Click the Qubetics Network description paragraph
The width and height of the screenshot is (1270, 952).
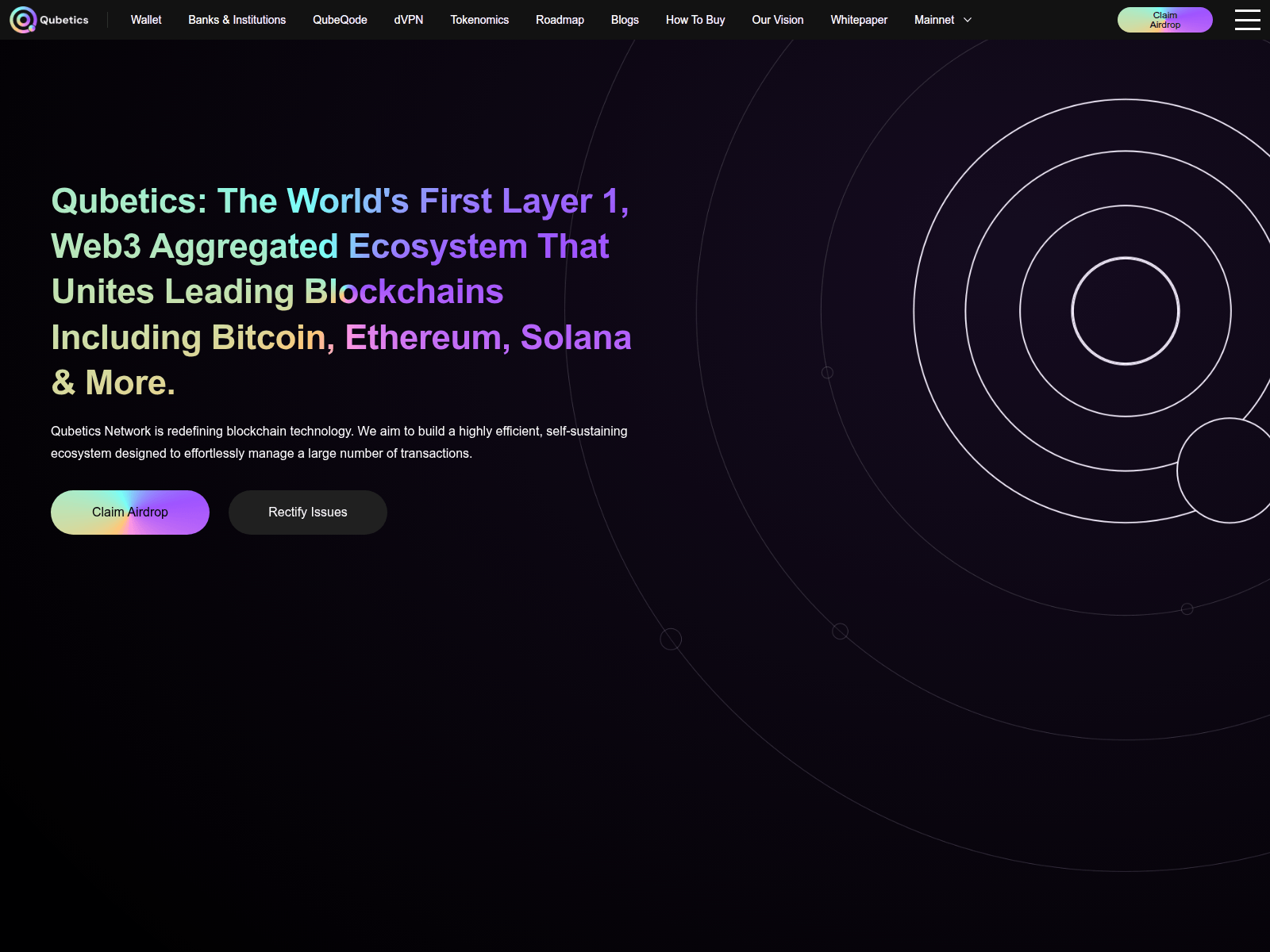(339, 442)
